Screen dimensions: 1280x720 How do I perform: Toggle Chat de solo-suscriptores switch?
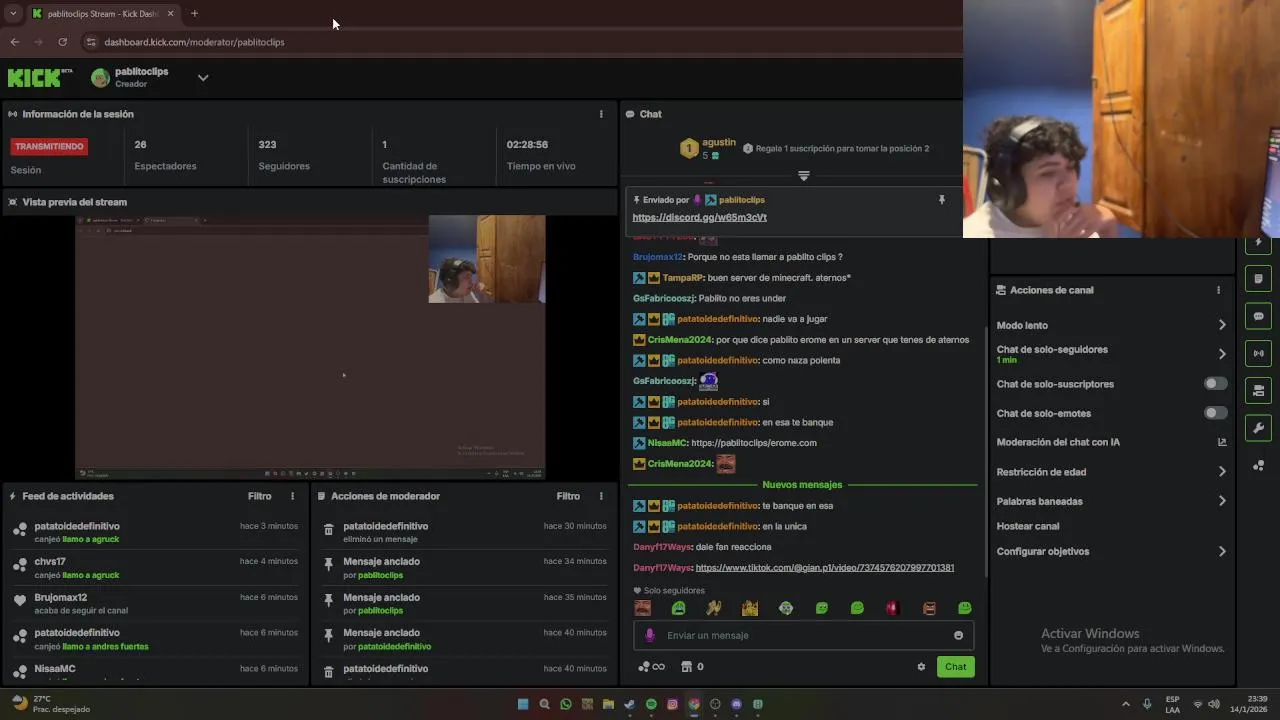point(1215,384)
